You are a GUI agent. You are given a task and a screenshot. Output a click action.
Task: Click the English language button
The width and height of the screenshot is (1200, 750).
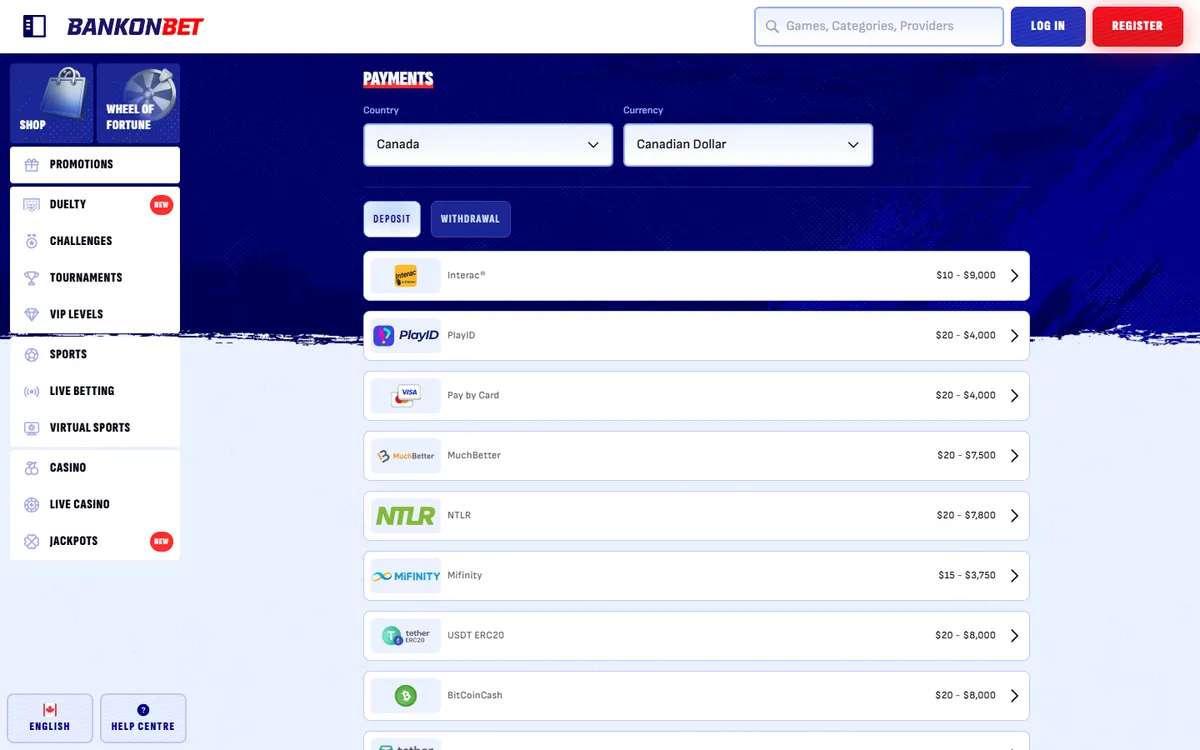click(x=50, y=718)
